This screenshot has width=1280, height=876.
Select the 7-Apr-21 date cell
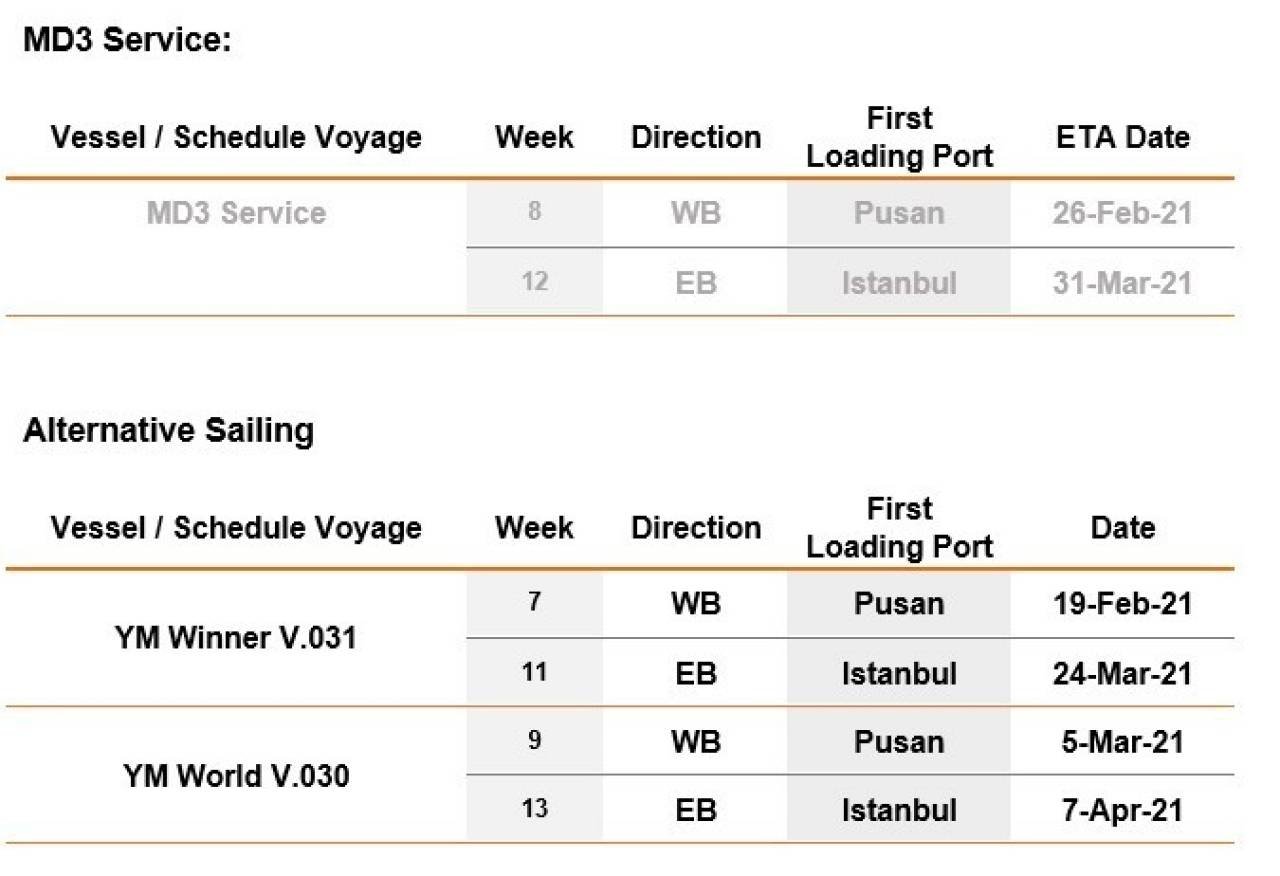[1122, 810]
